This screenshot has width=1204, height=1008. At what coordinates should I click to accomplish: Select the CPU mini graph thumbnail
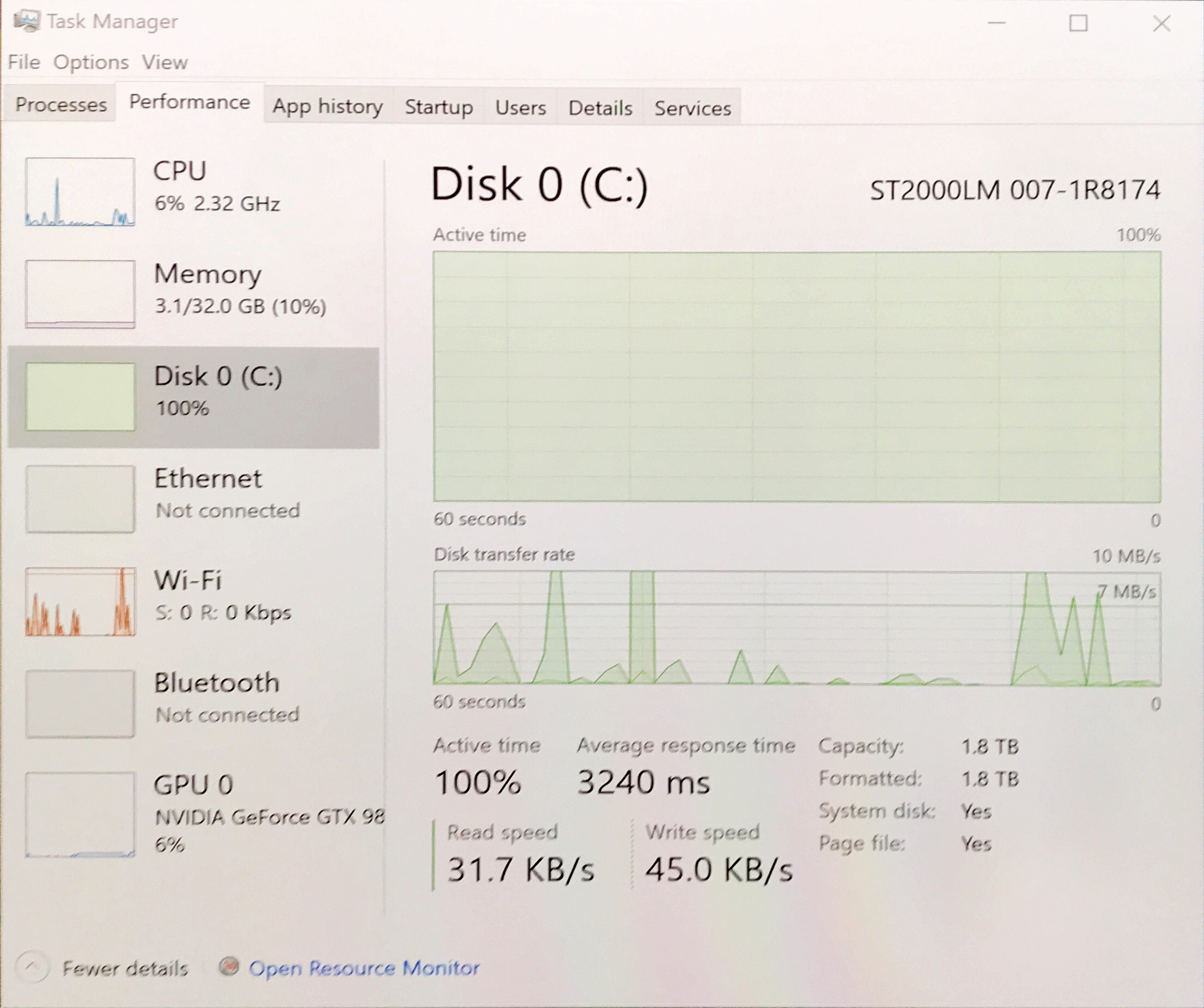click(x=80, y=192)
